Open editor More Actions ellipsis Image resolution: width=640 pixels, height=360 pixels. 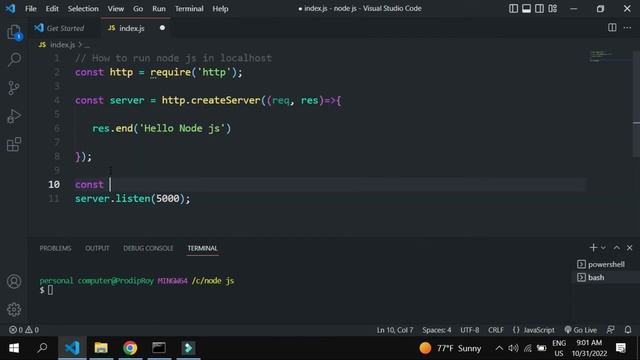tap(627, 28)
